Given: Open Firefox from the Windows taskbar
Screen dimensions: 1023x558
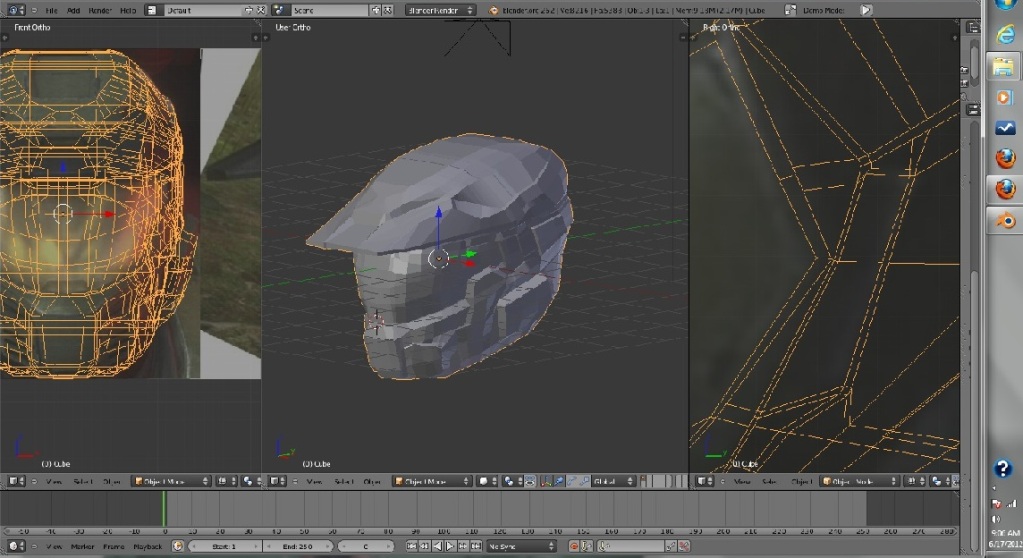Looking at the screenshot, I should click(1005, 158).
